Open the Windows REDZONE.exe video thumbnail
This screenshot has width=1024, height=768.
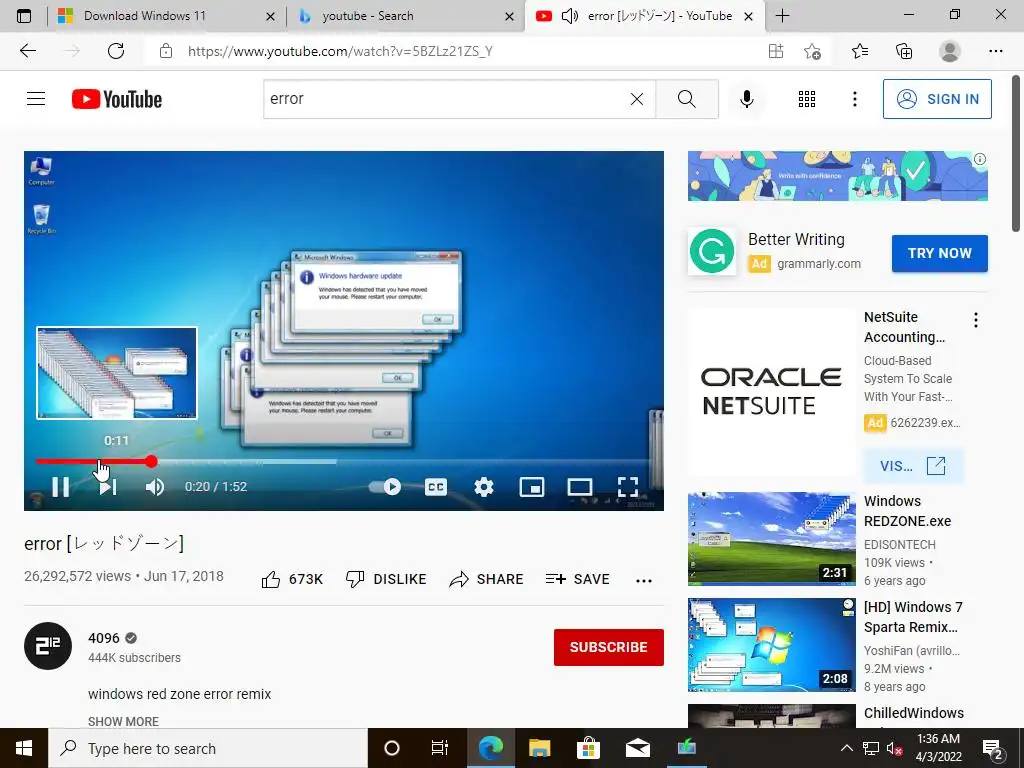771,539
